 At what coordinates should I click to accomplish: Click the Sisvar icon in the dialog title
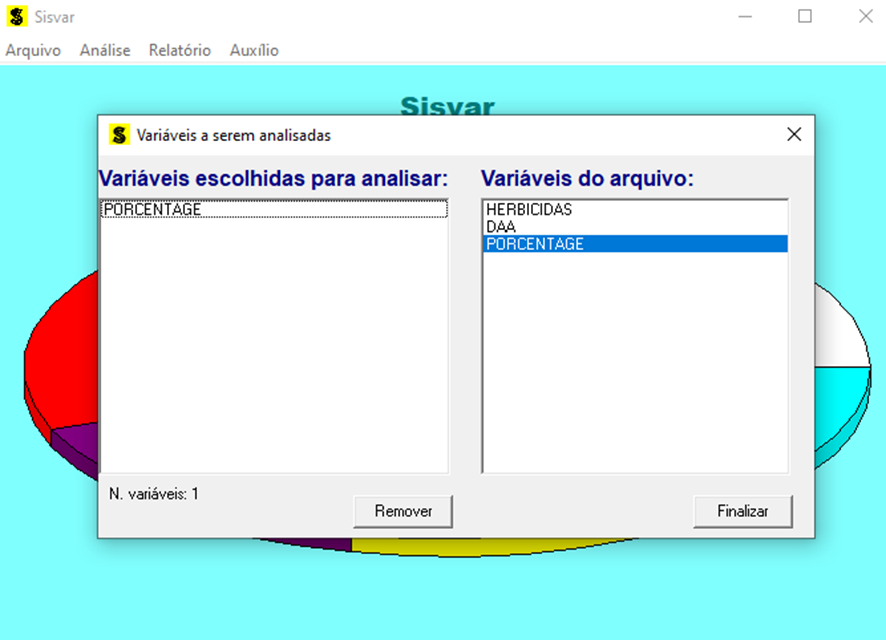click(x=119, y=135)
